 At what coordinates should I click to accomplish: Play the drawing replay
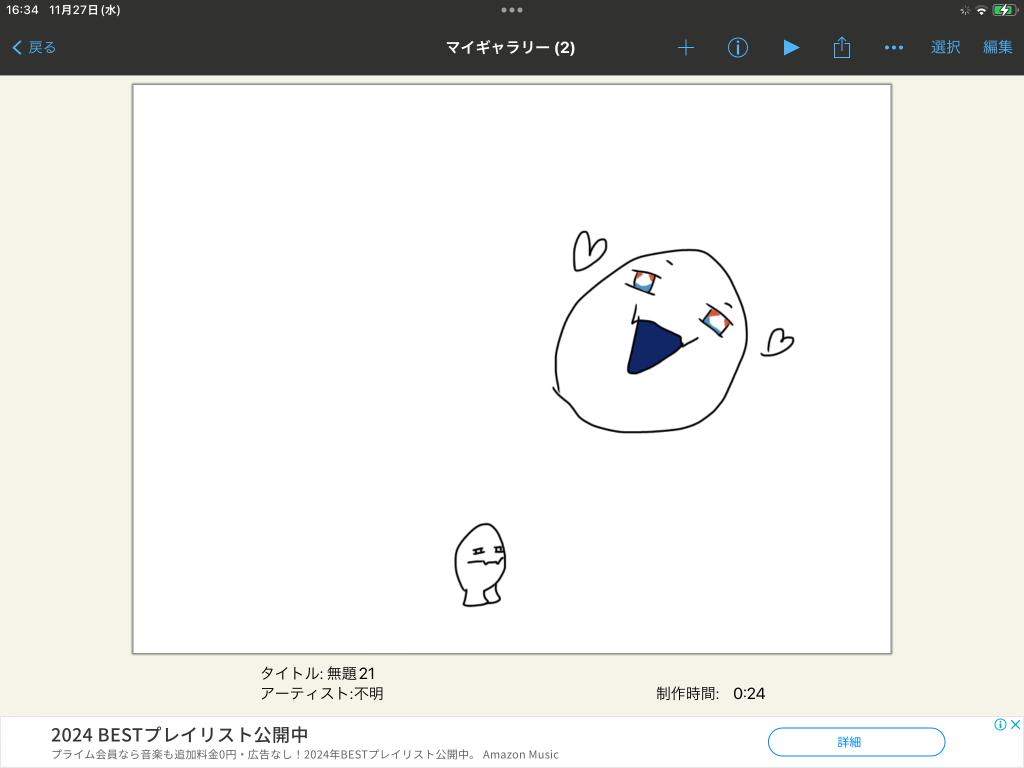(791, 47)
